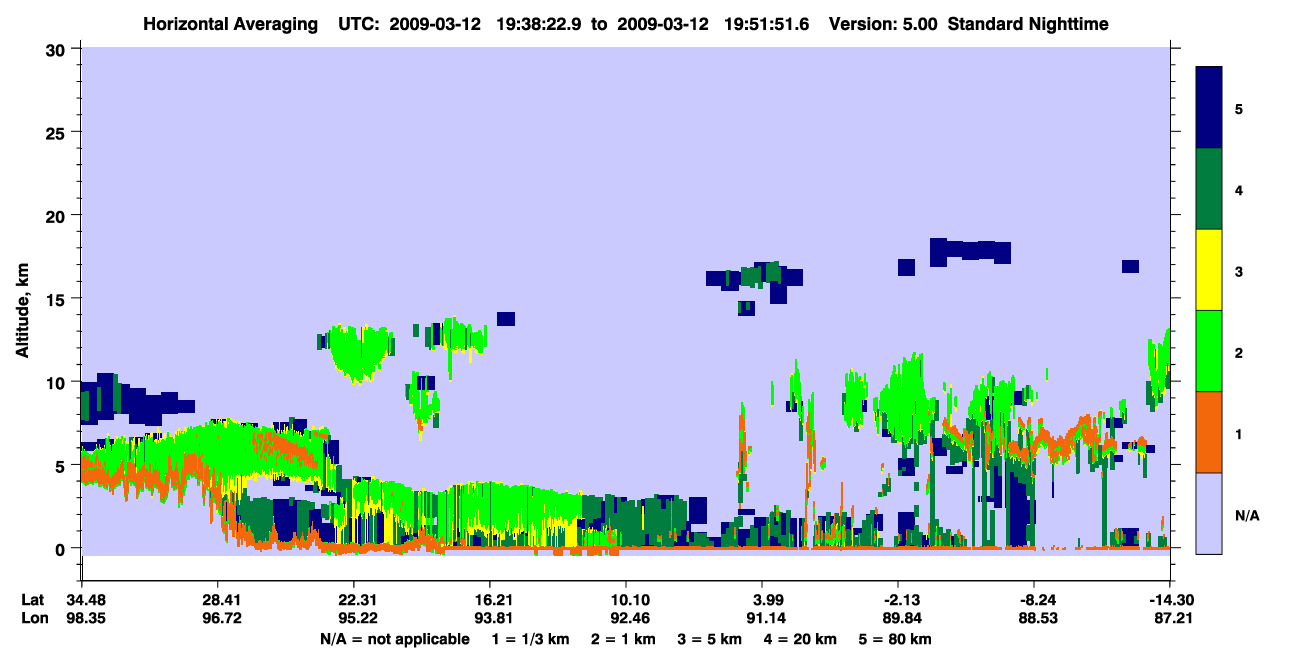Viewport: 1300px width, 667px height.
Task: Click the altitude tick label '10'
Action: coord(57,382)
